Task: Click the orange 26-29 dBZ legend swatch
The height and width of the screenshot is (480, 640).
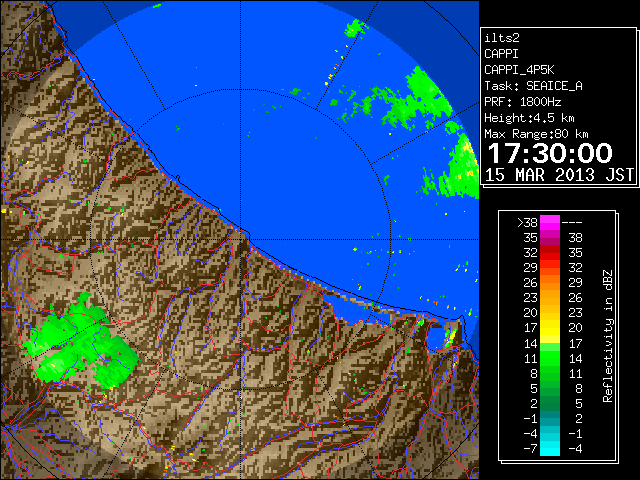Action: [550, 283]
